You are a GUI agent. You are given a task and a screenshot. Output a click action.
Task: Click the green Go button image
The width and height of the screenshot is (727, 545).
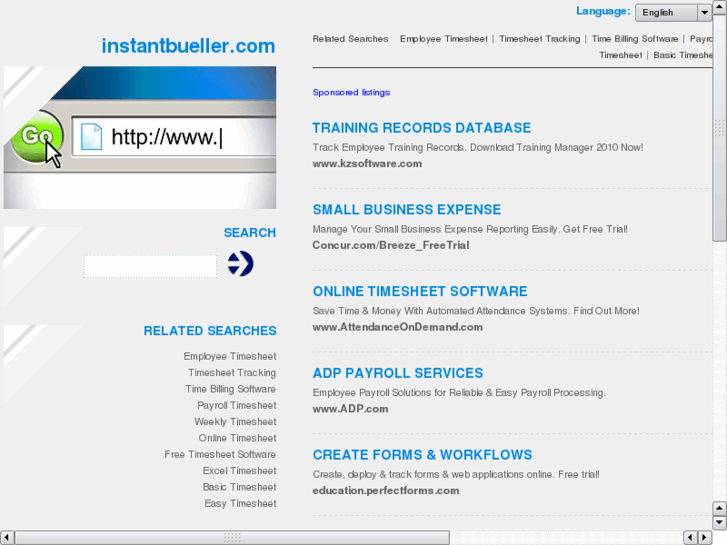37,136
